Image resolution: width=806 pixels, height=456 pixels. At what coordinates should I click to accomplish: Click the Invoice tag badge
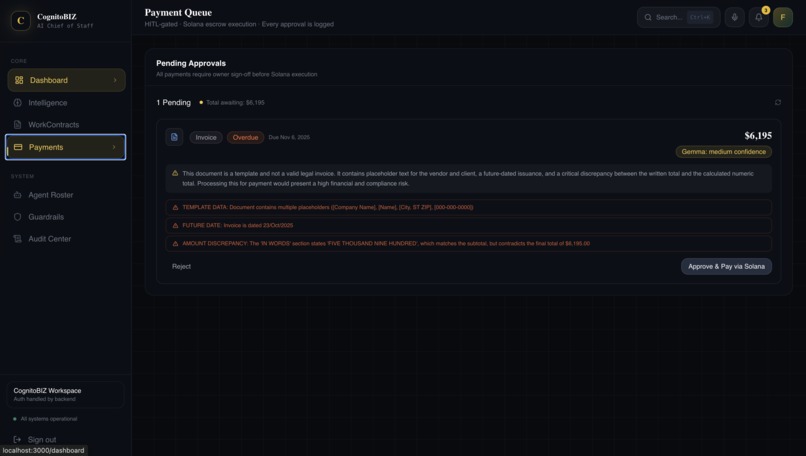[206, 137]
